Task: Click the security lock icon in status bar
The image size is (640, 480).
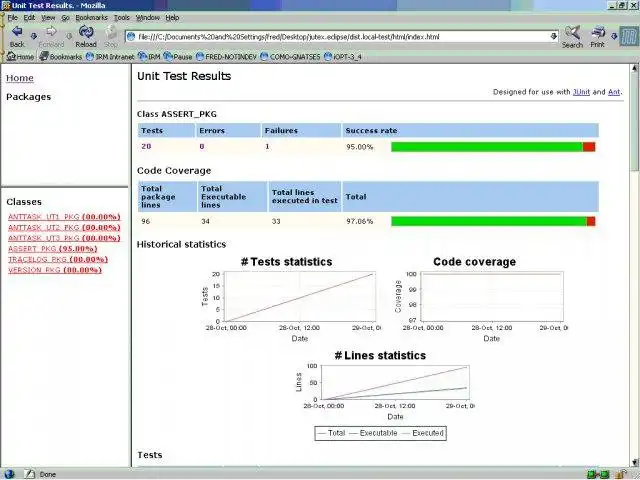Action: pos(622,474)
